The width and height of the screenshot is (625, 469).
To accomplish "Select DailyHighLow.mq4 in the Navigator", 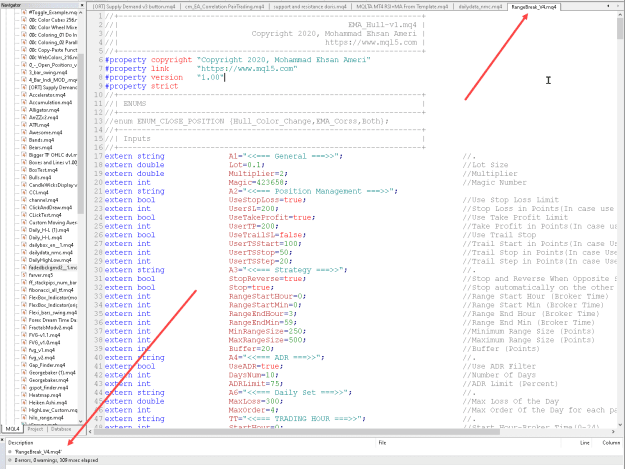I will click(49, 260).
